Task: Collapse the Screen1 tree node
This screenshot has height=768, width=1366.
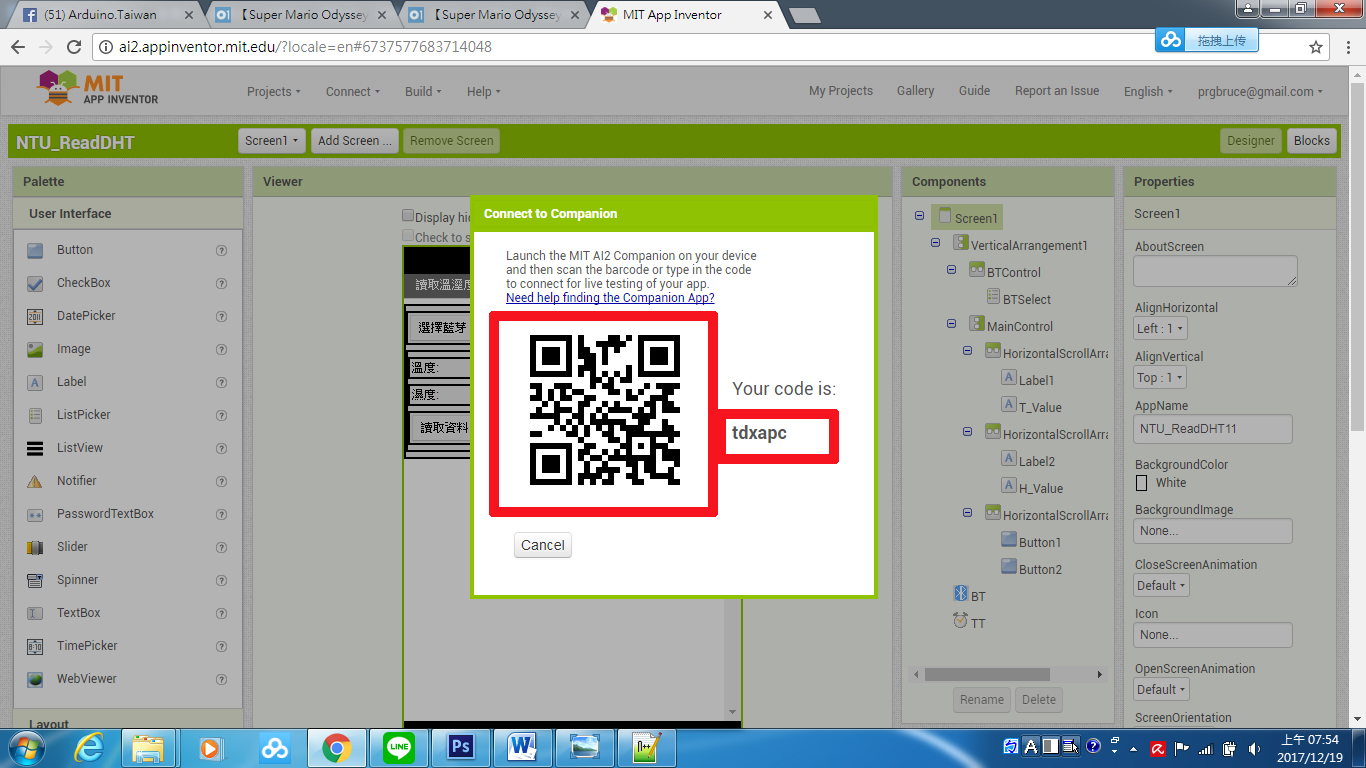Action: (x=919, y=216)
